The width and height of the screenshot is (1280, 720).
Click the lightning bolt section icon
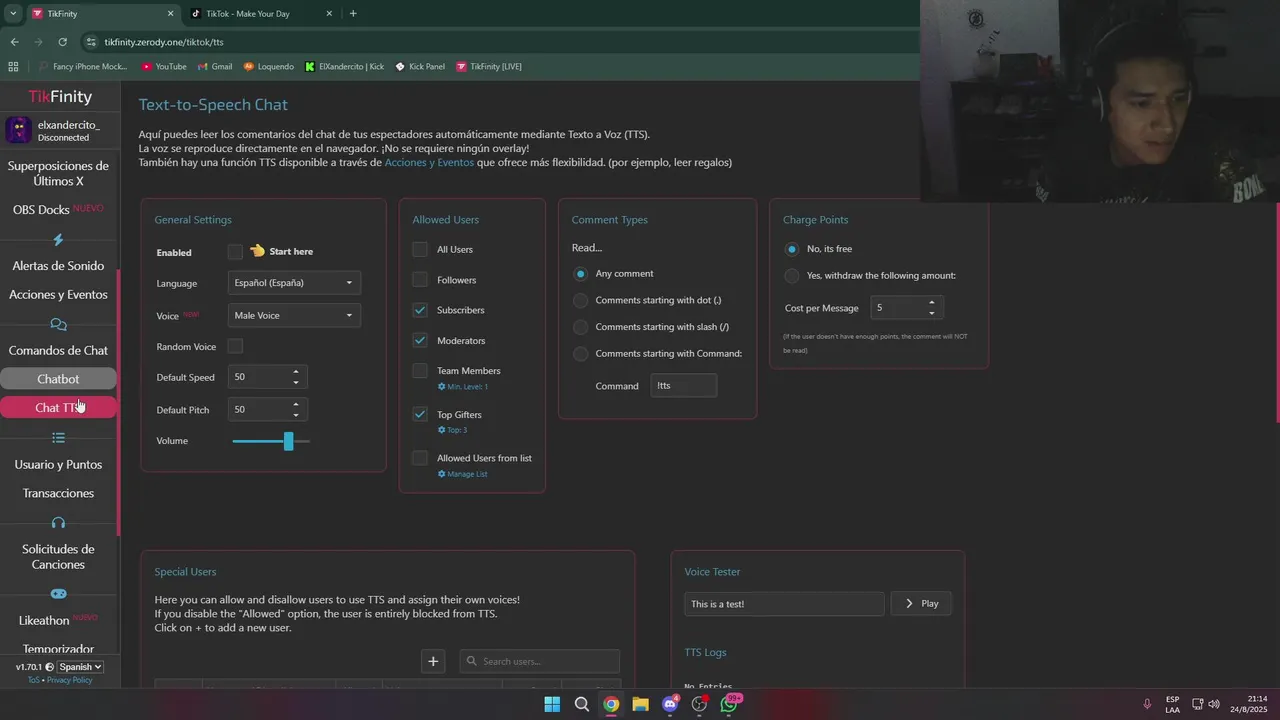coord(58,240)
